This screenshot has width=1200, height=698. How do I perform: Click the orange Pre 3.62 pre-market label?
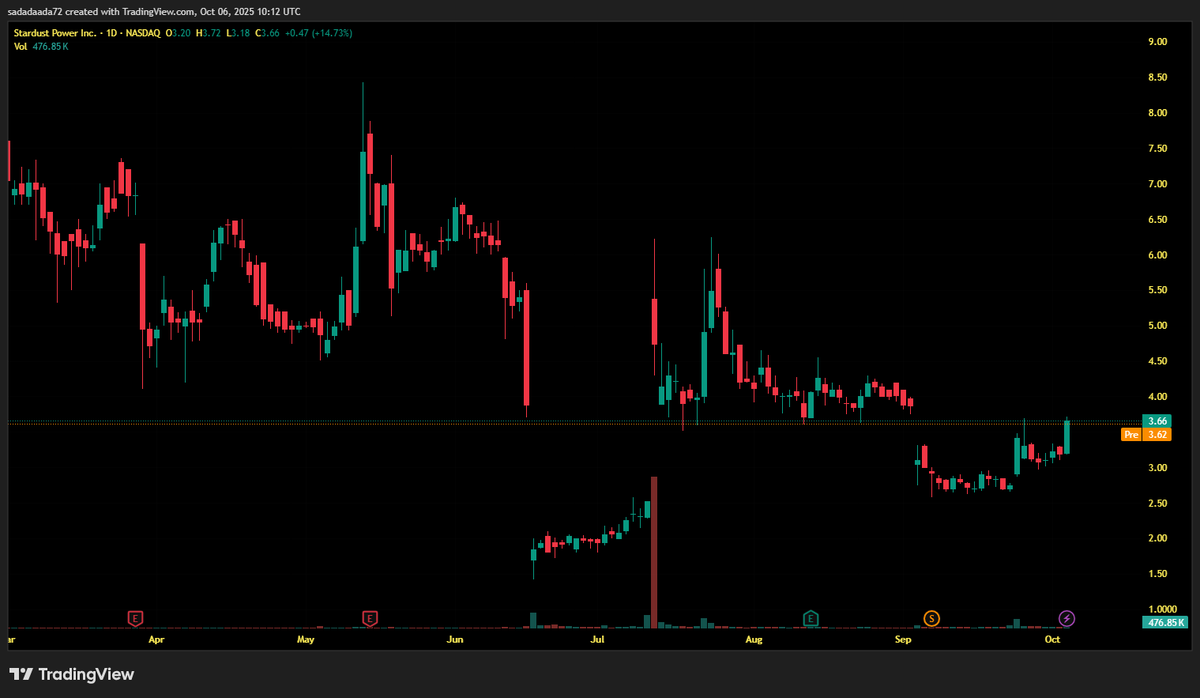tap(1146, 435)
